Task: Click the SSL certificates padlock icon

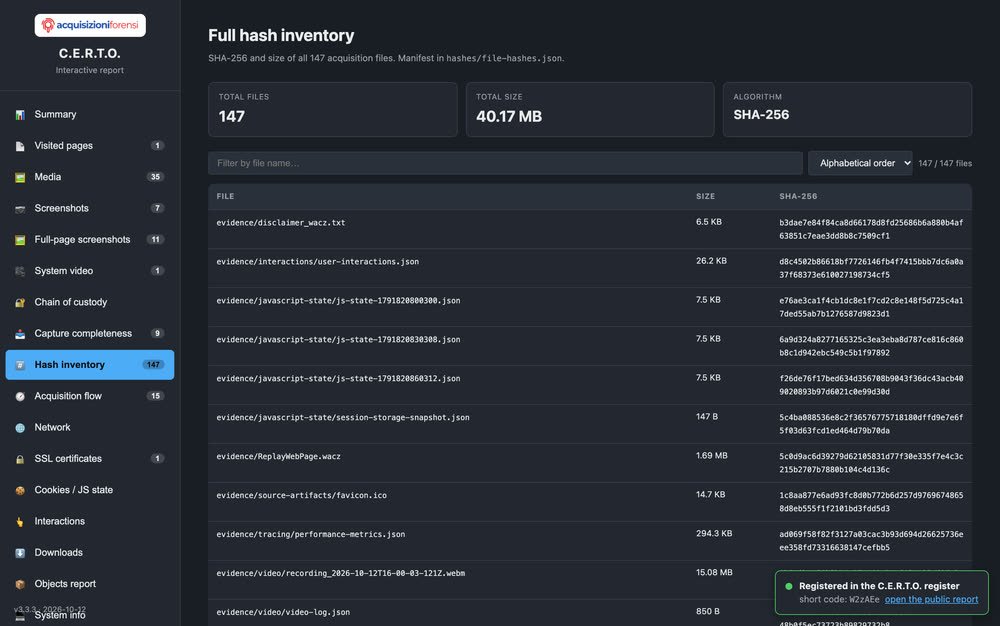Action: click(x=20, y=458)
